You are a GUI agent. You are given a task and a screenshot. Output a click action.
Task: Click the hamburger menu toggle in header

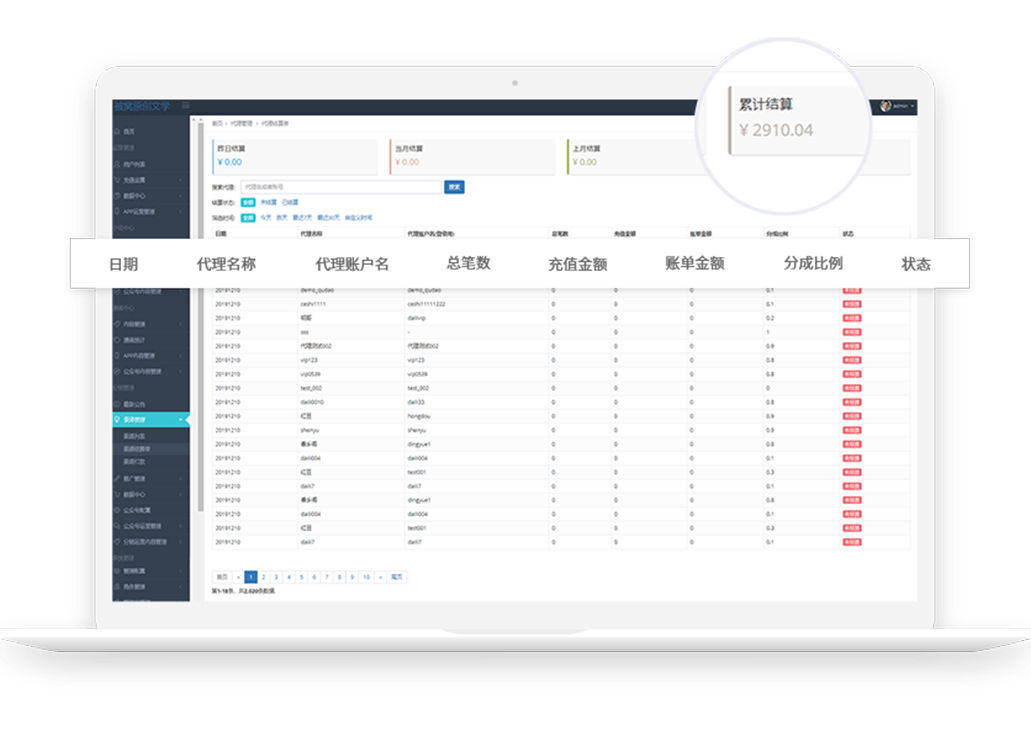(185, 105)
